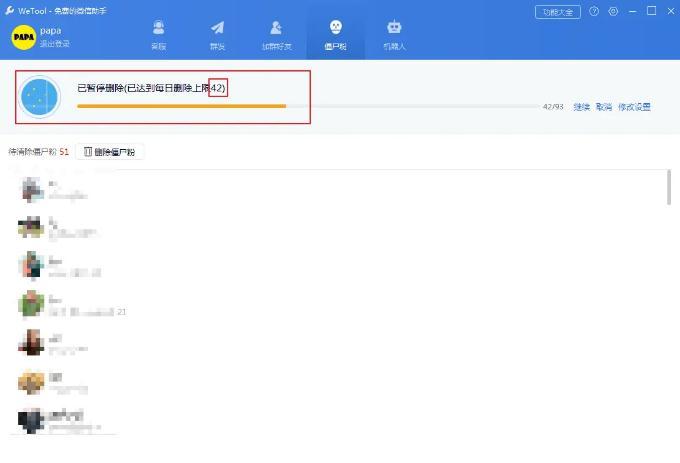Click the vertical scrollbar of the contact list

(x=669, y=187)
